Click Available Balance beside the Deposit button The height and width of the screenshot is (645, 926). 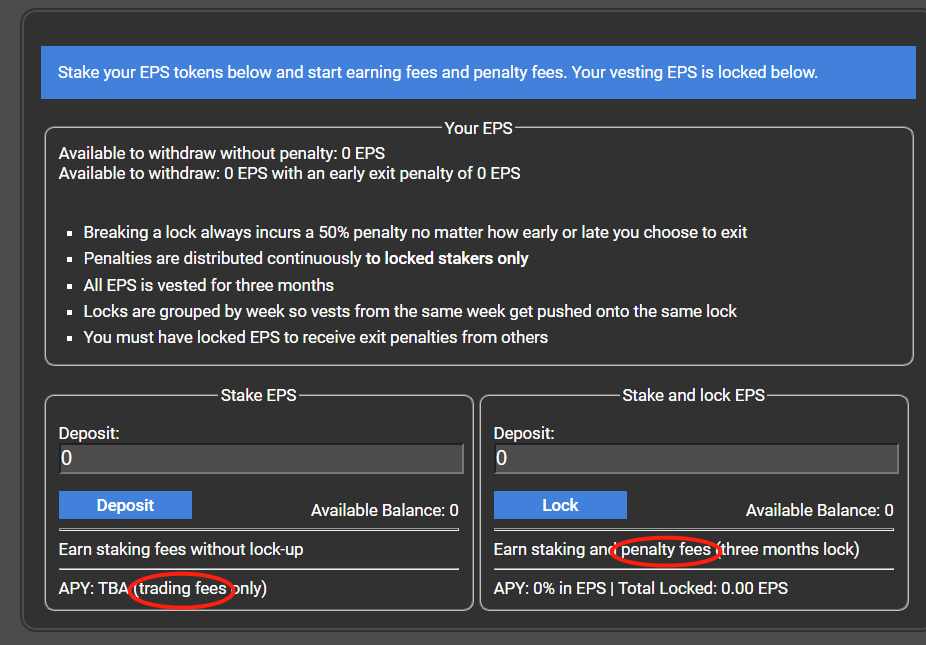coord(384,511)
